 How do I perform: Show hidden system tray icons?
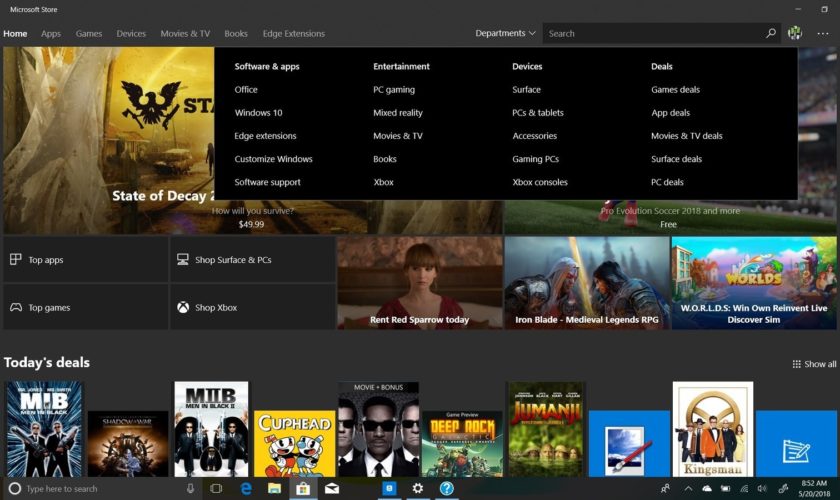(x=690, y=488)
